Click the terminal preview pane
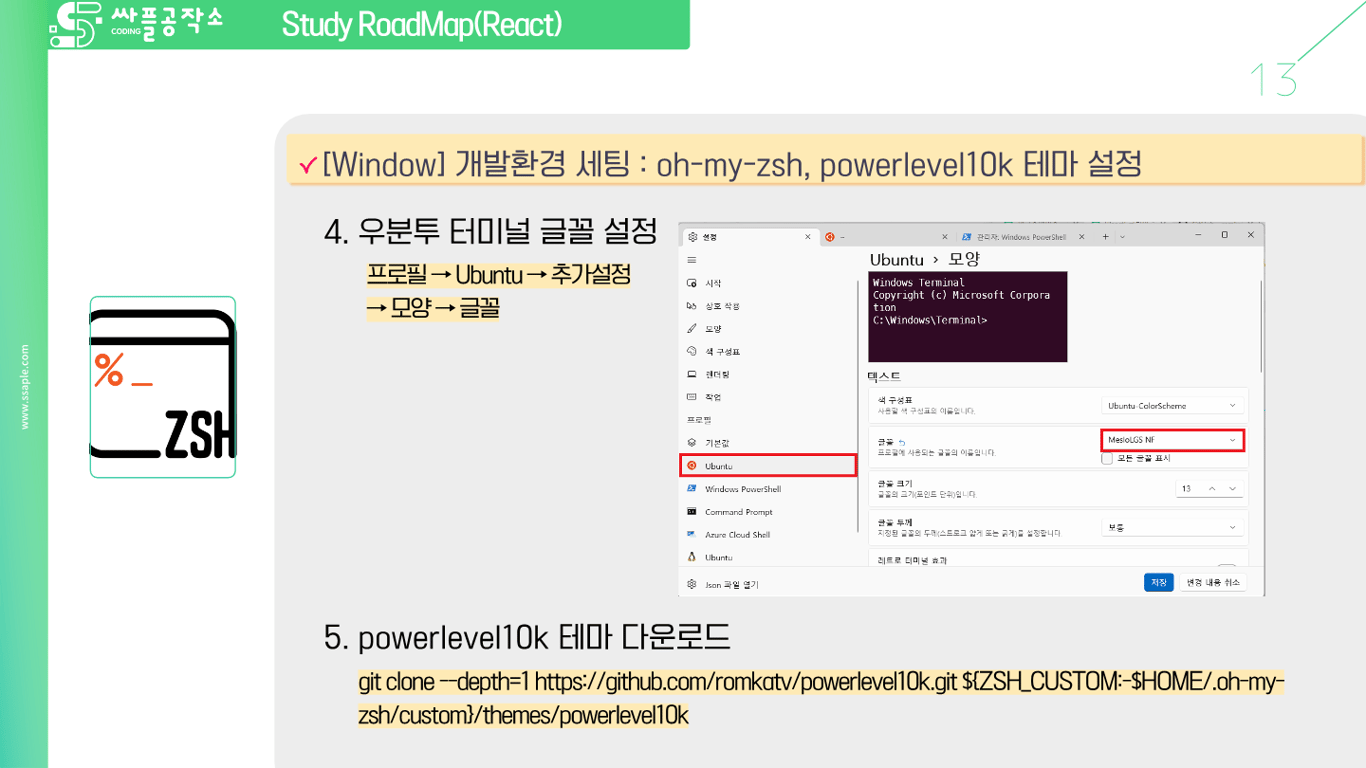 (x=967, y=316)
